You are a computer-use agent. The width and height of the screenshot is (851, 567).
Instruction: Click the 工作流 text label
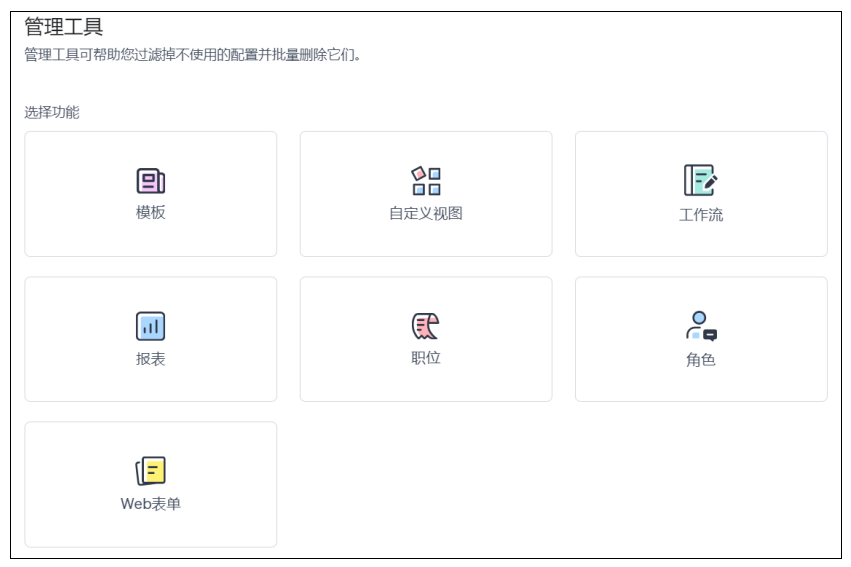[700, 215]
